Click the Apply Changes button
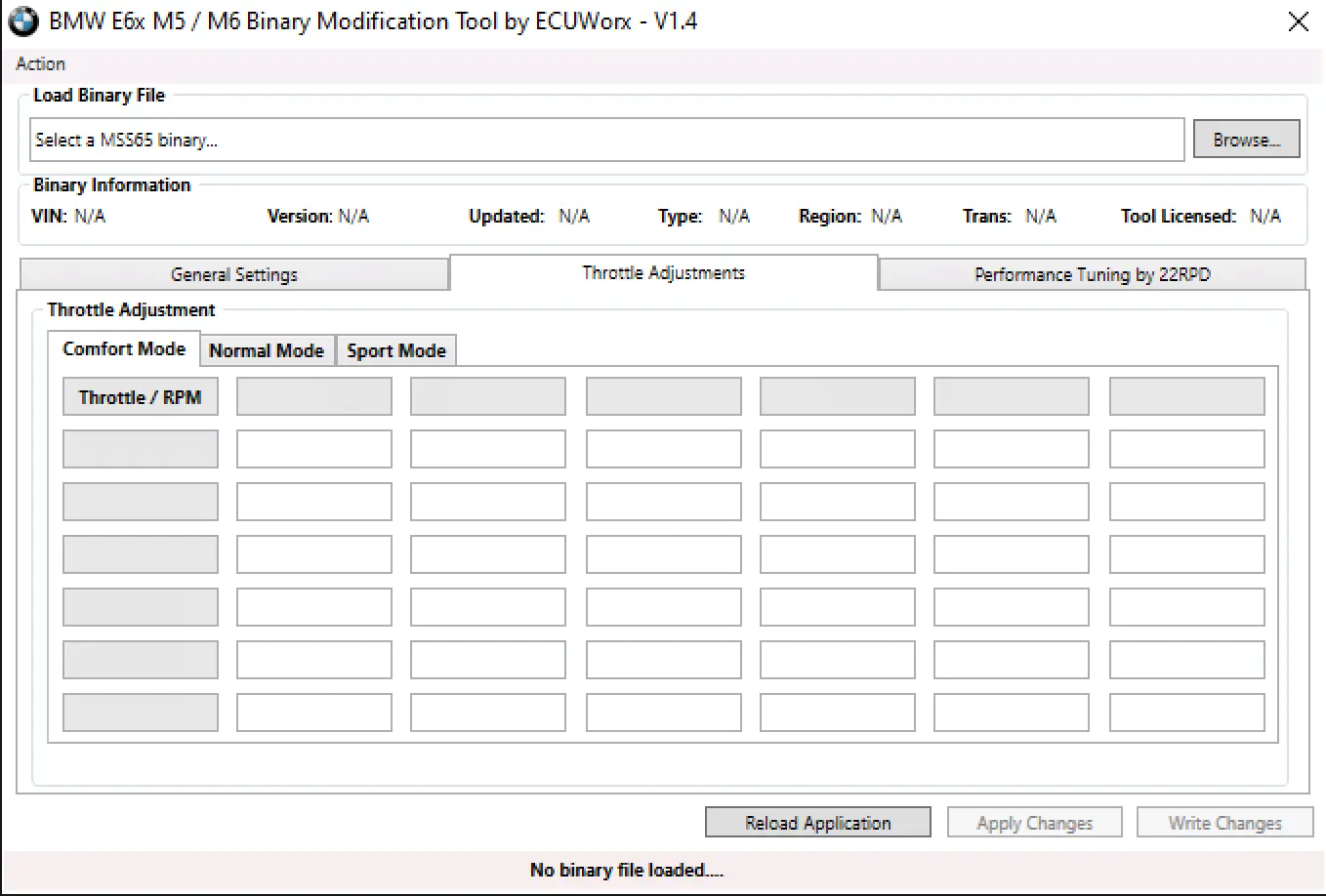This screenshot has width=1326, height=896. (1034, 823)
